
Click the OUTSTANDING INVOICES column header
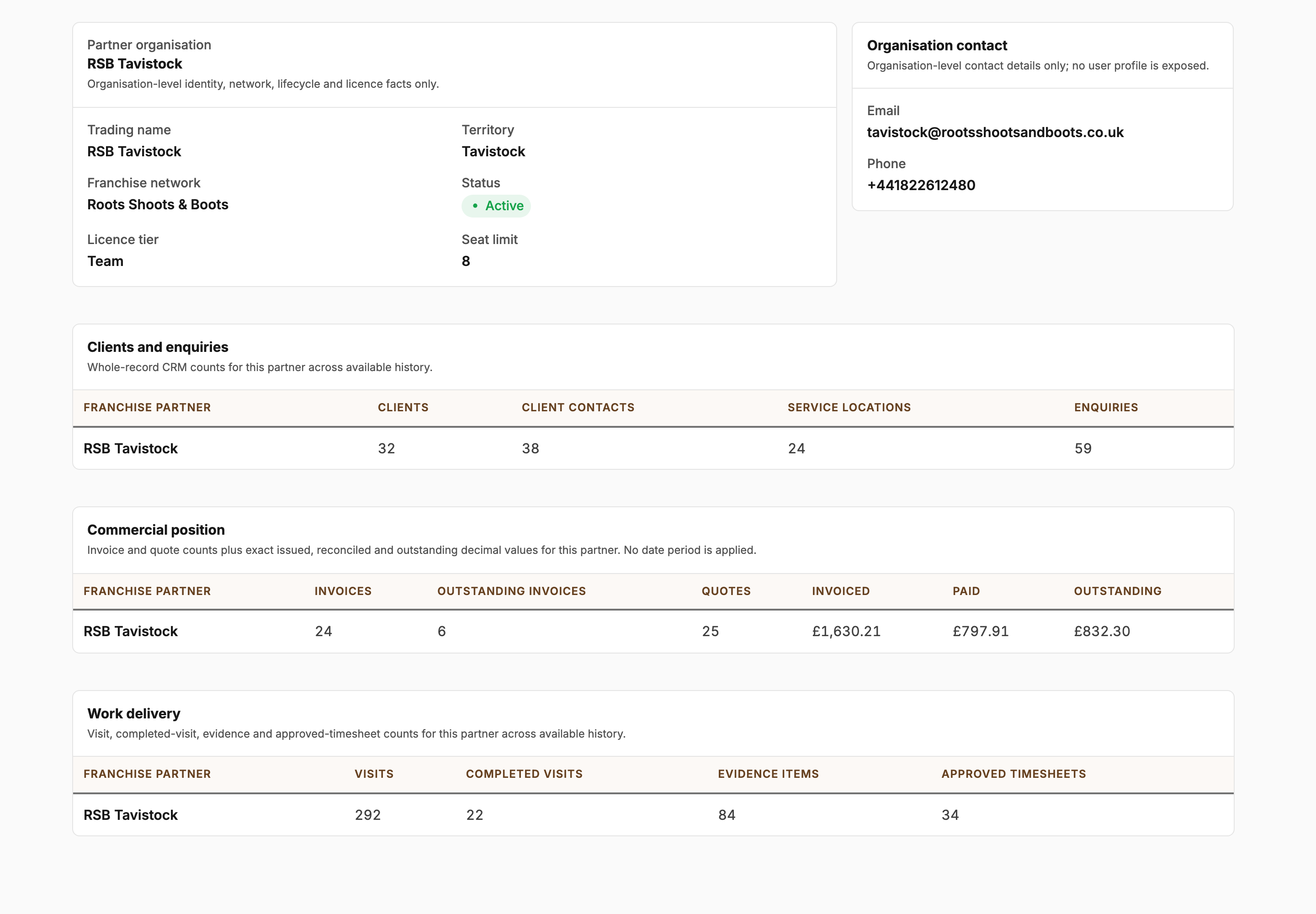511,591
